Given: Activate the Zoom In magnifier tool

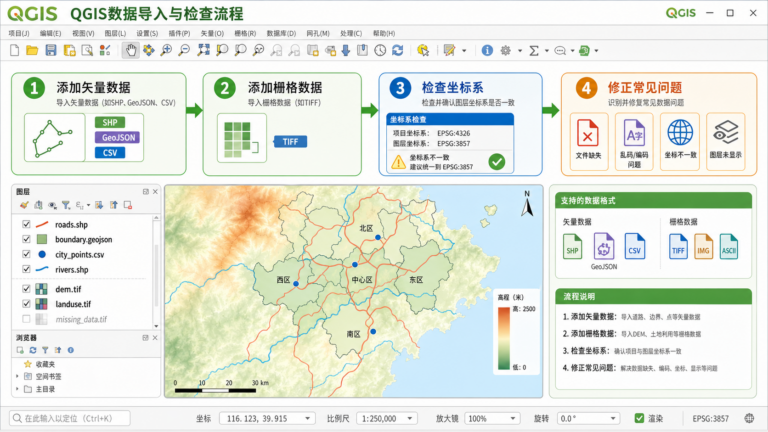Looking at the screenshot, I should 167,50.
